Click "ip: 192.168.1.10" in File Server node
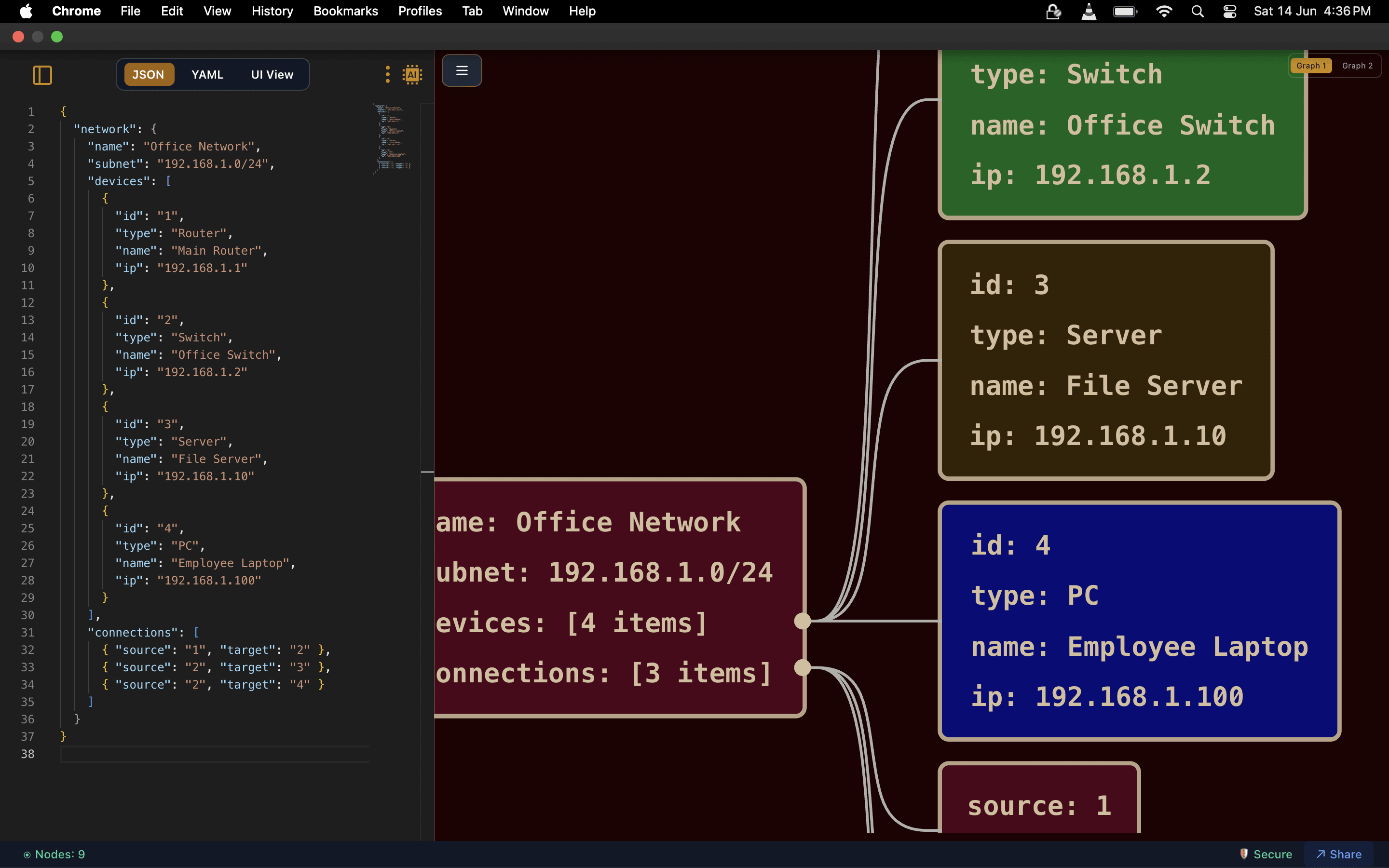This screenshot has height=868, width=1389. pyautogui.click(x=1097, y=436)
